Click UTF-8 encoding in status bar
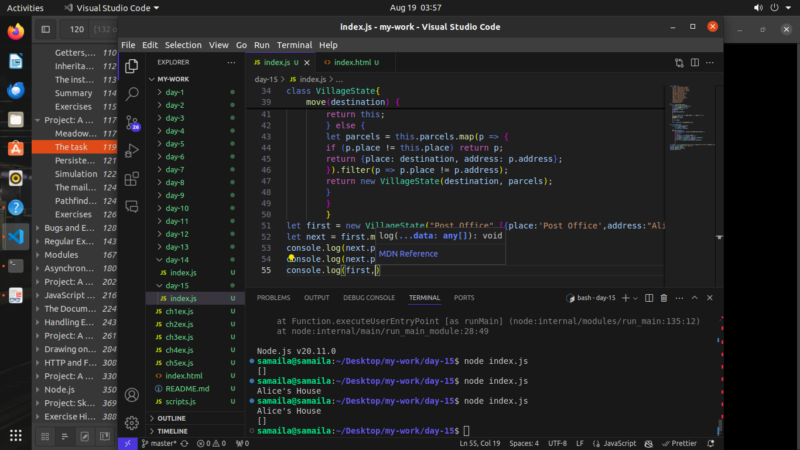Viewport: 800px width, 450px height. pos(557,443)
